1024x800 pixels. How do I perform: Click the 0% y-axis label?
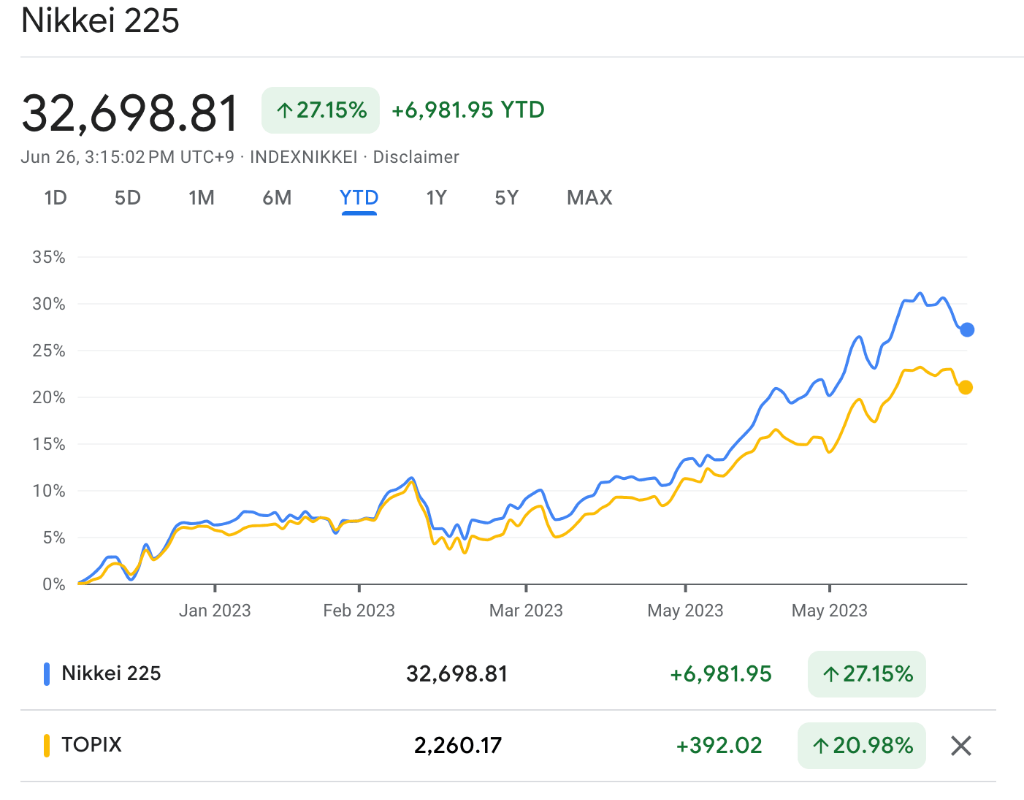pyautogui.click(x=54, y=584)
